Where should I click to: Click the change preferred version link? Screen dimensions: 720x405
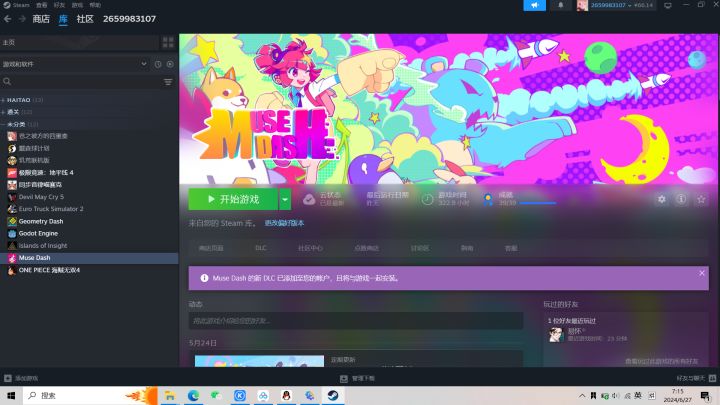tap(284, 223)
